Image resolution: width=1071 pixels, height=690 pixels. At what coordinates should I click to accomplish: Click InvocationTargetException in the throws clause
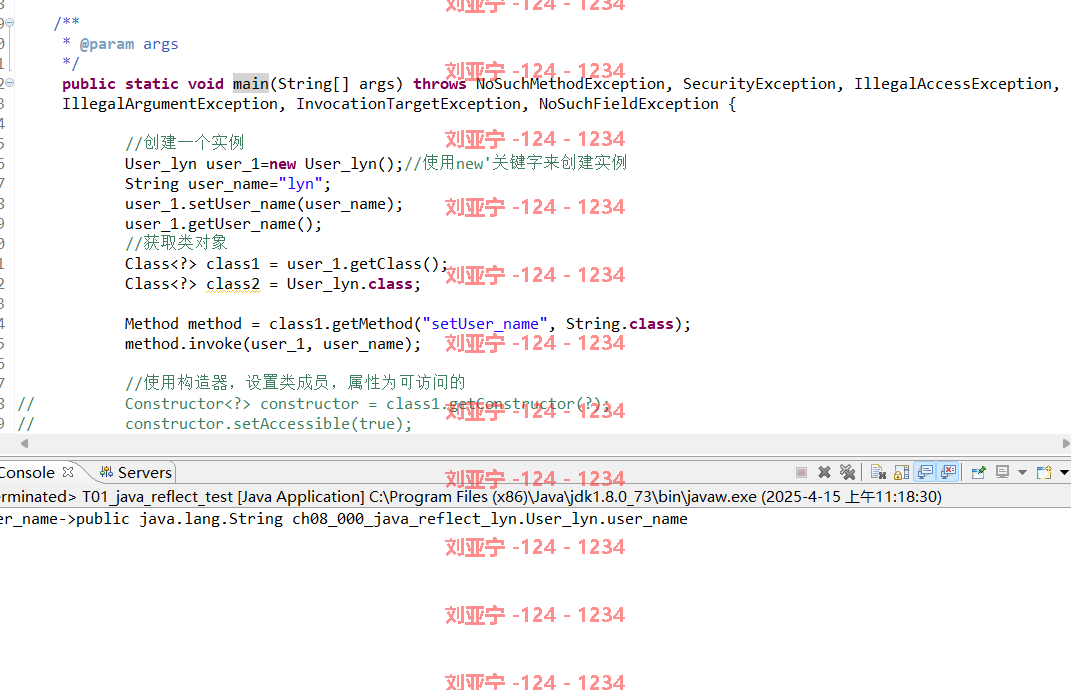tap(408, 104)
